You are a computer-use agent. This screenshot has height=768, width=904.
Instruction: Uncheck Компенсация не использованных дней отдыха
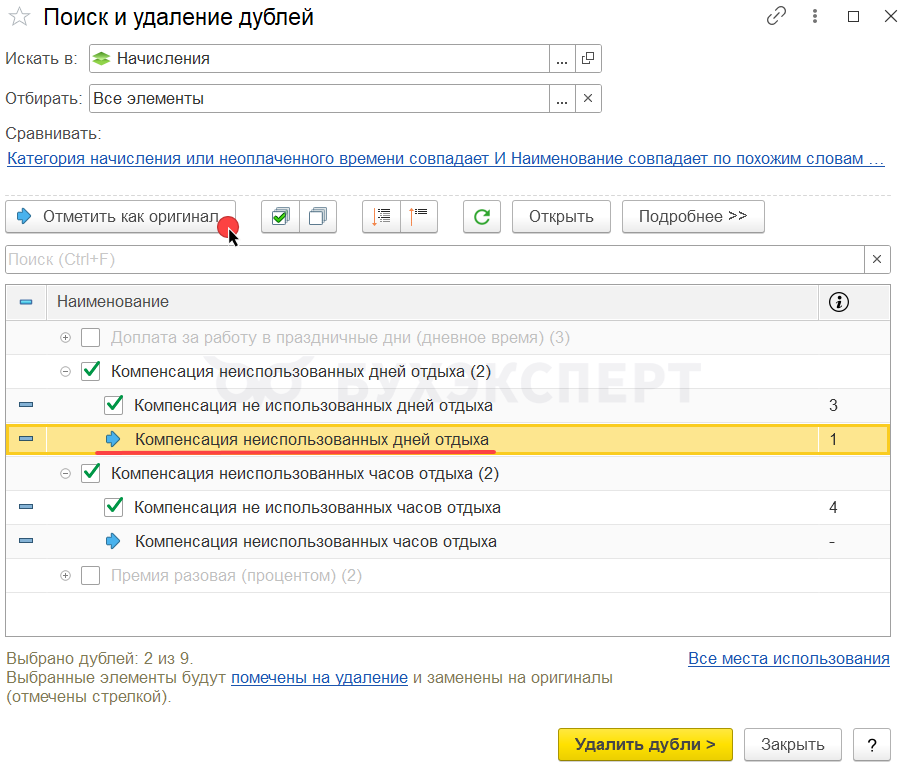pyautogui.click(x=114, y=405)
